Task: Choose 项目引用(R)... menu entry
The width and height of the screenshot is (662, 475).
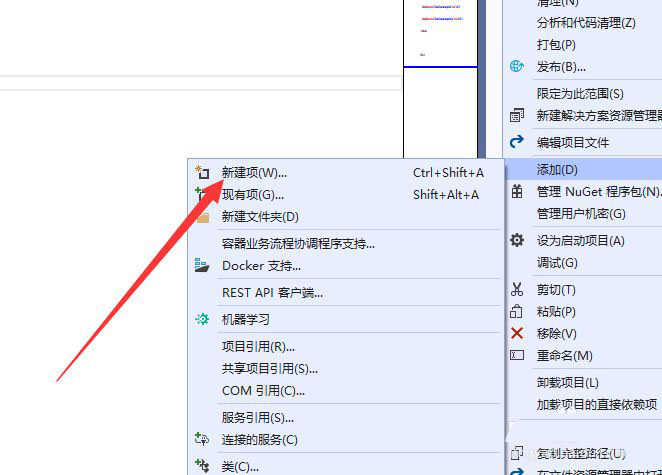Action: click(x=258, y=346)
